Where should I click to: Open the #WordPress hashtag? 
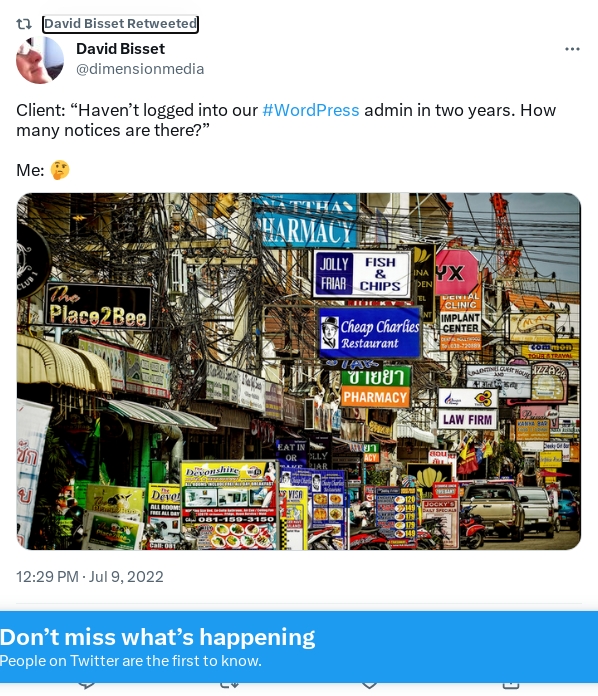310,110
